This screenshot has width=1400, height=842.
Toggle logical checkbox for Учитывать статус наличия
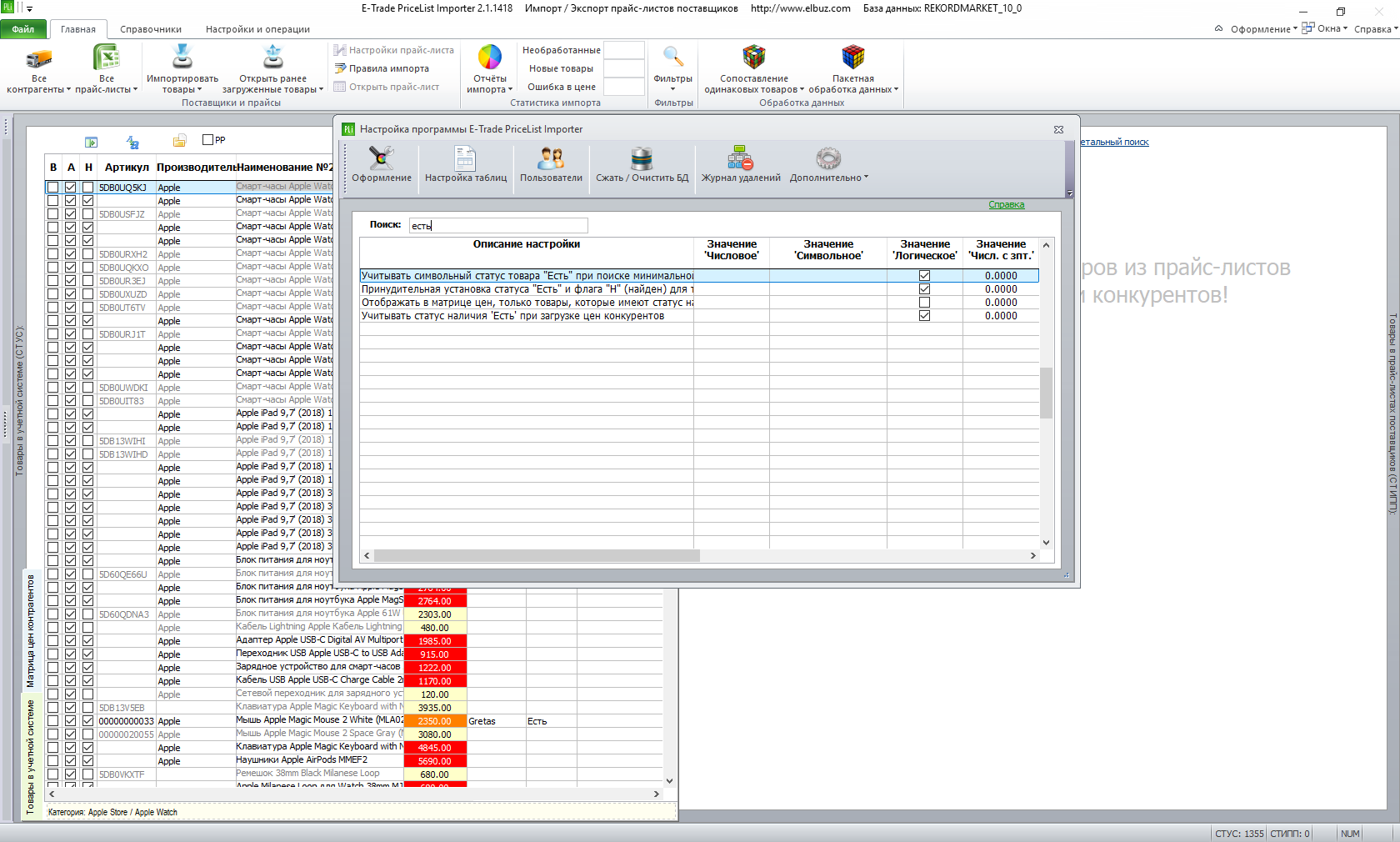point(924,316)
